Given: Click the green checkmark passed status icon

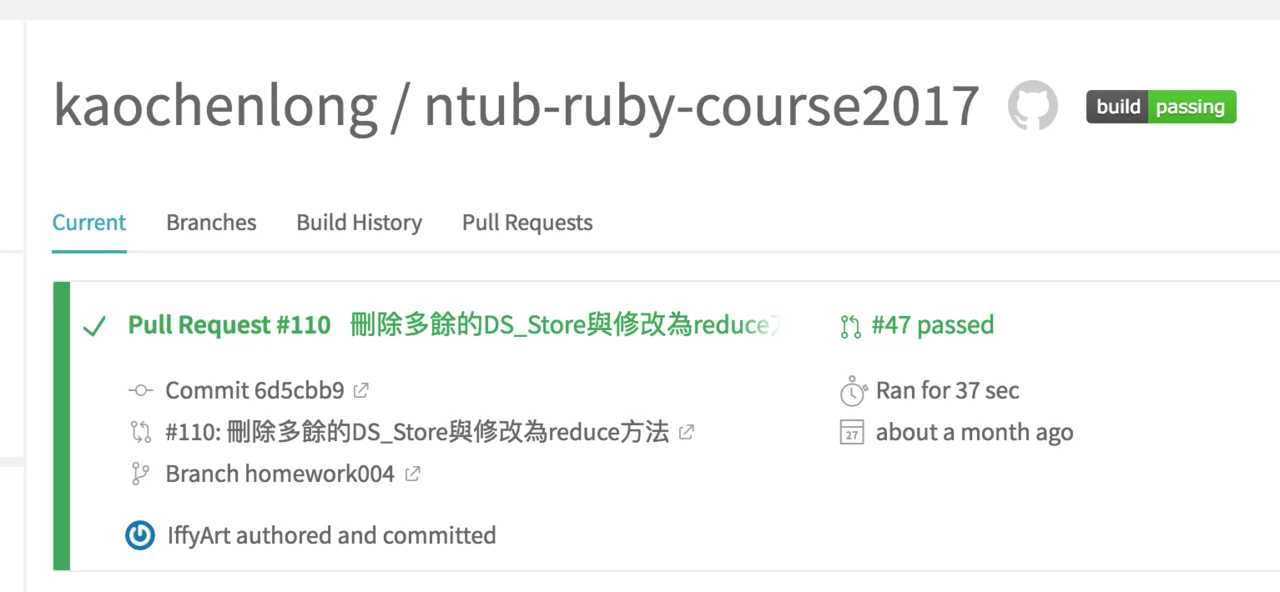Looking at the screenshot, I should coord(94,326).
